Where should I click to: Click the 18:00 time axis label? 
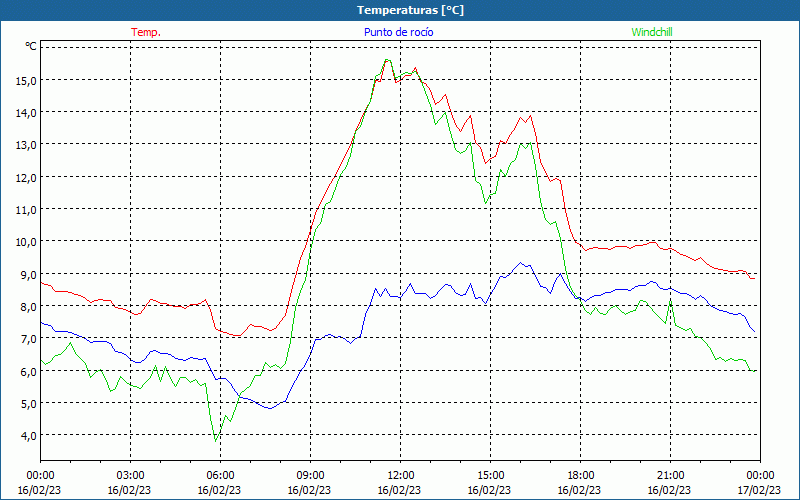tap(580, 475)
